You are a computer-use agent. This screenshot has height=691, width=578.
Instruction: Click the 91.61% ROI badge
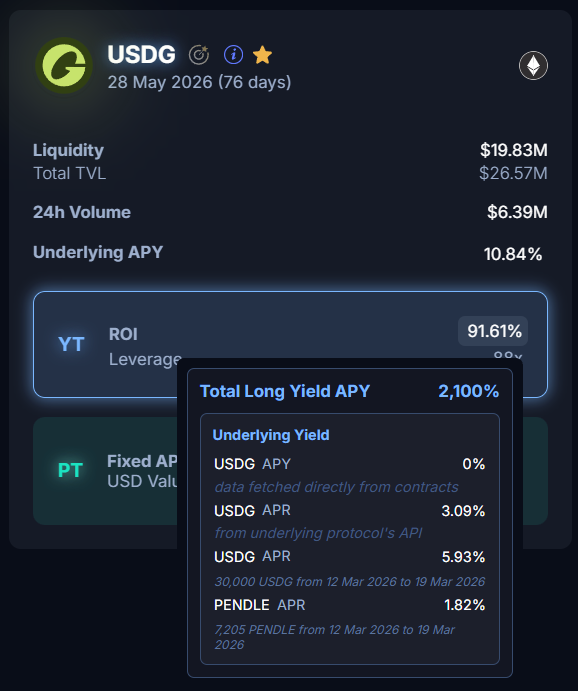tap(493, 331)
